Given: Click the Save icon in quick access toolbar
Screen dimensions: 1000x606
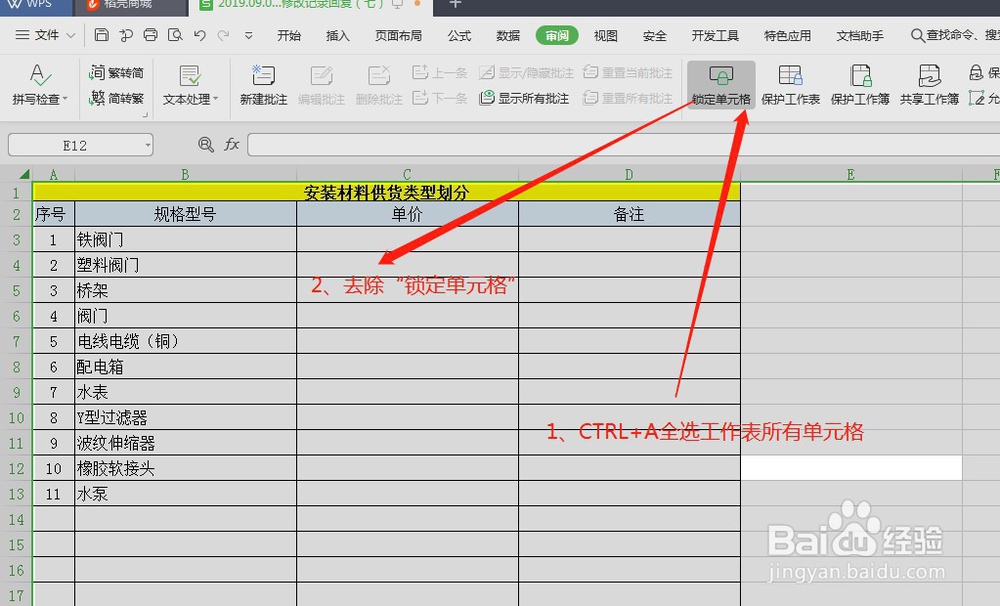Looking at the screenshot, I should tap(101, 34).
